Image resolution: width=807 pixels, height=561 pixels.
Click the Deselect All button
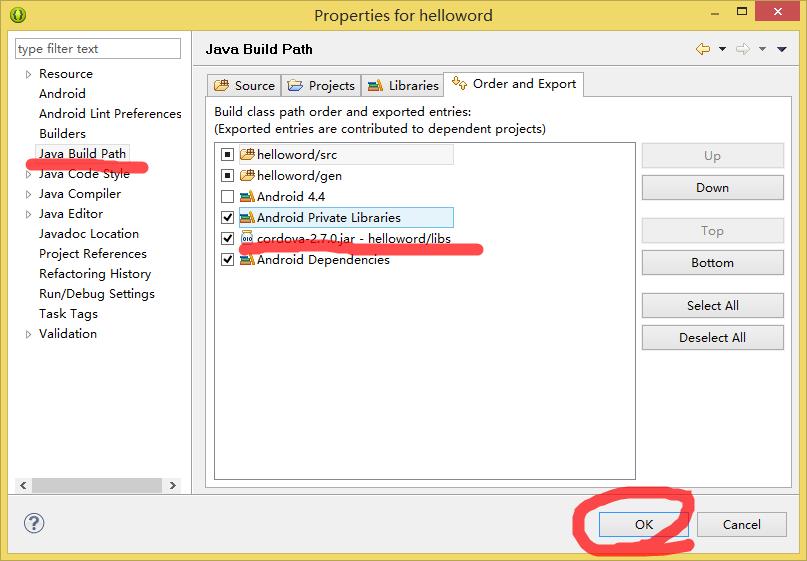point(712,338)
